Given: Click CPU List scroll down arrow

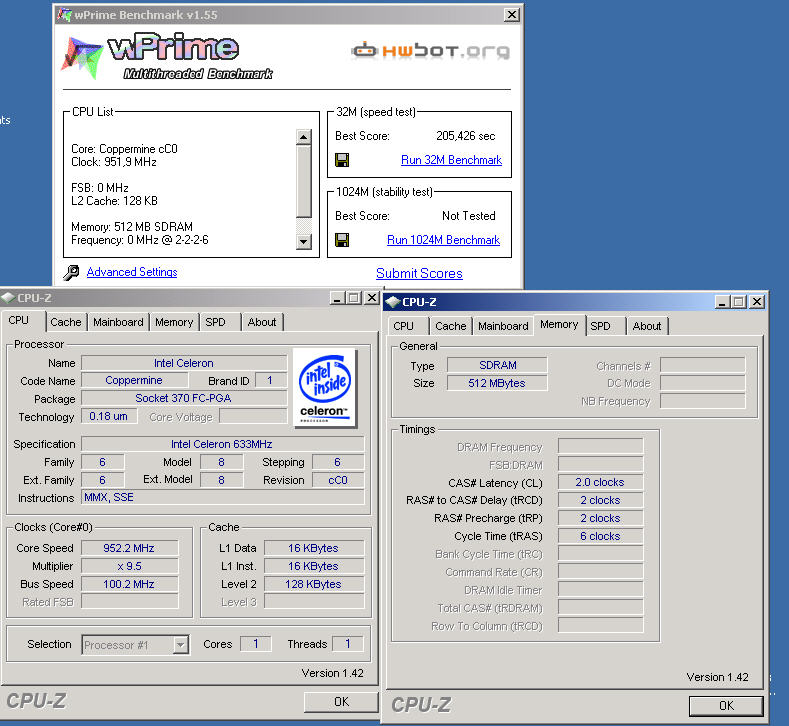Looking at the screenshot, I should 303,241.
